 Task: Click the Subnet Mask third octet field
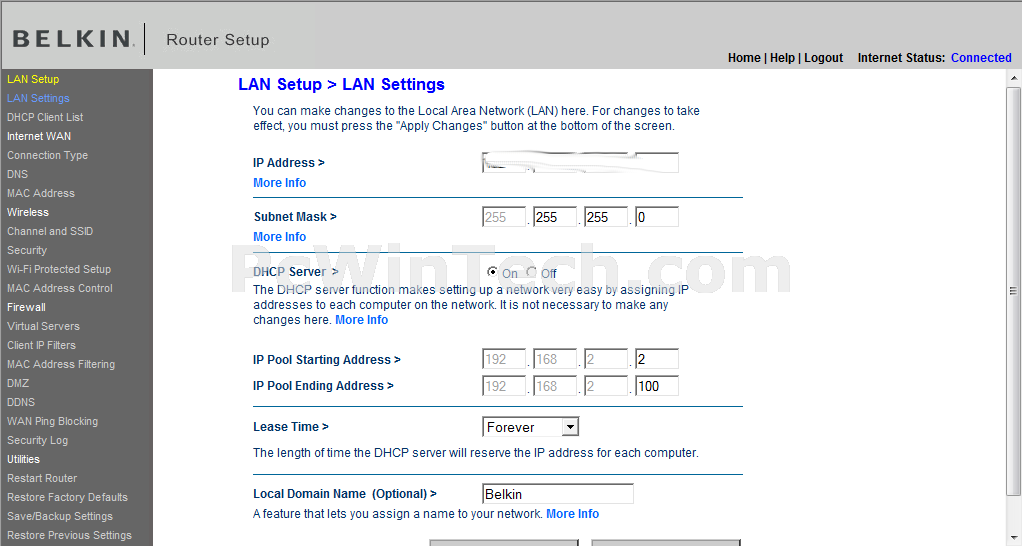(x=606, y=217)
